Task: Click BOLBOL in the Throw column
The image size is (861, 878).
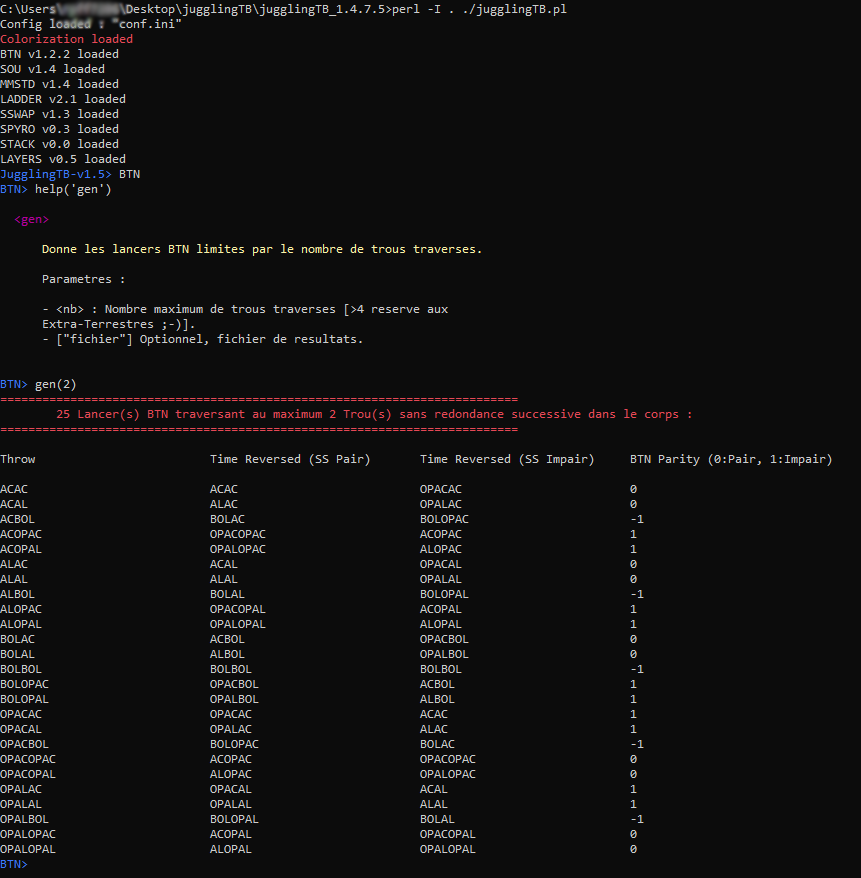Action: pos(21,669)
